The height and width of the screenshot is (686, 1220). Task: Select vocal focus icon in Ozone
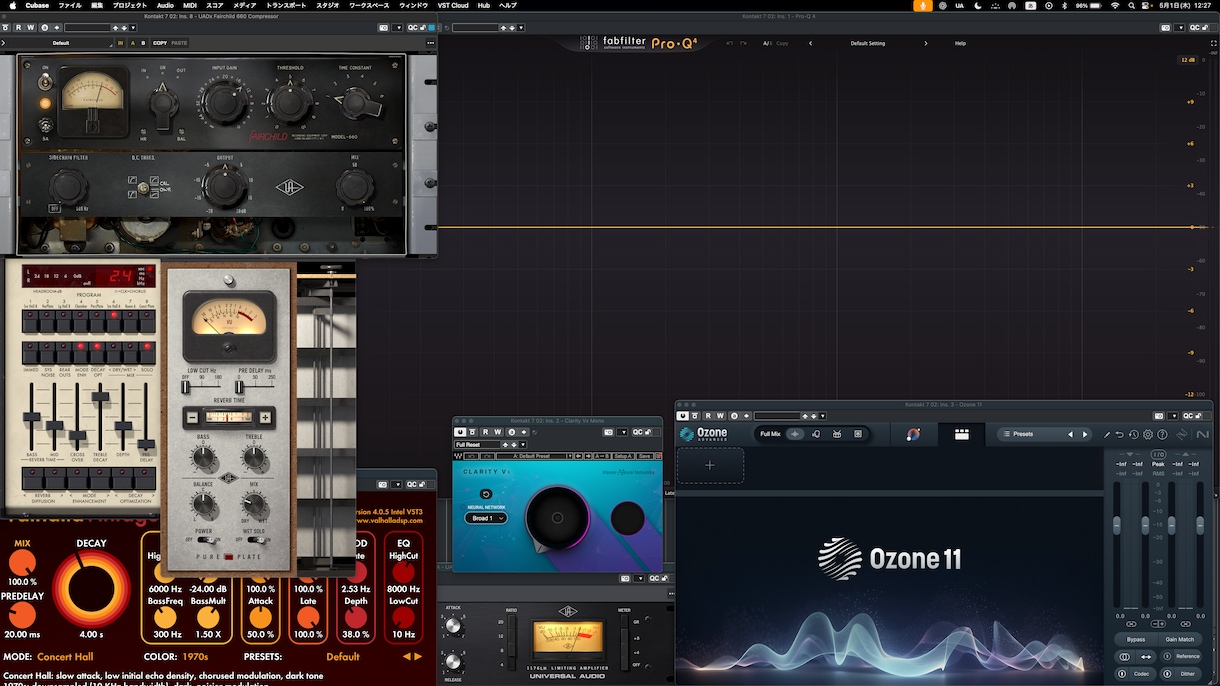point(816,434)
